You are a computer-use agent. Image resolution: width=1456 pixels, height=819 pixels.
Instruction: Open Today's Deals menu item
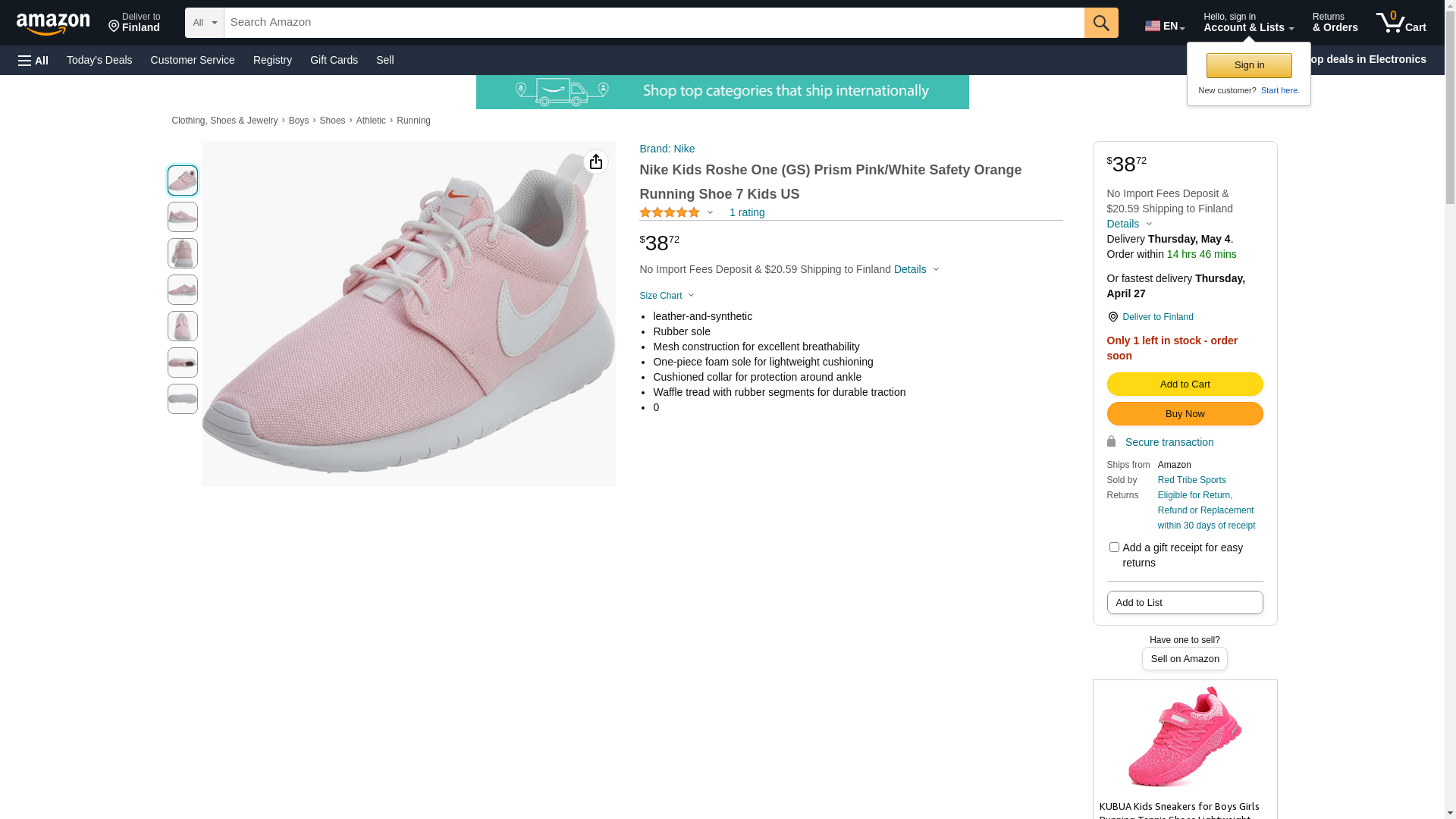(x=99, y=60)
